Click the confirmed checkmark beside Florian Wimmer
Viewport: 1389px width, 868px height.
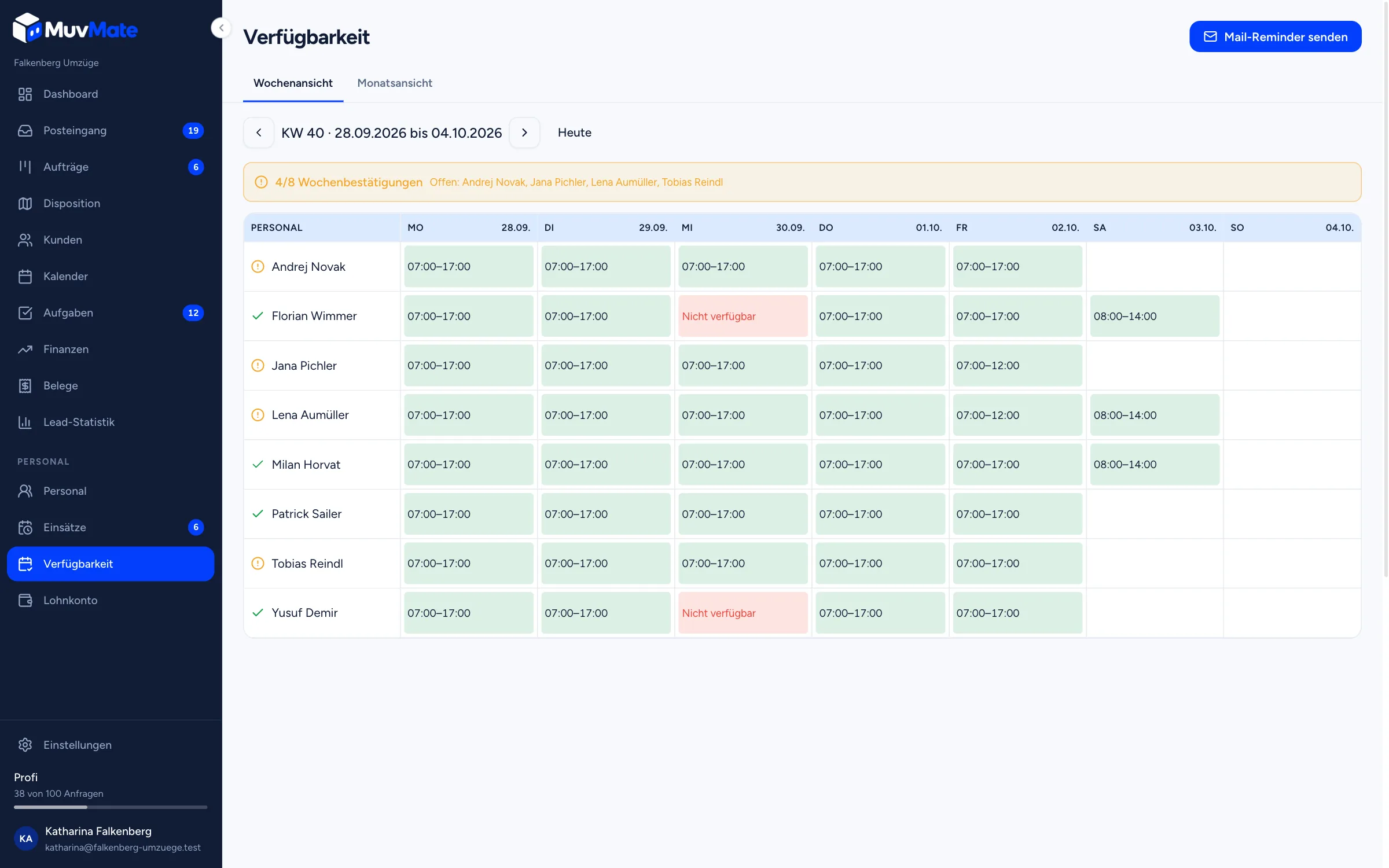pyautogui.click(x=258, y=316)
